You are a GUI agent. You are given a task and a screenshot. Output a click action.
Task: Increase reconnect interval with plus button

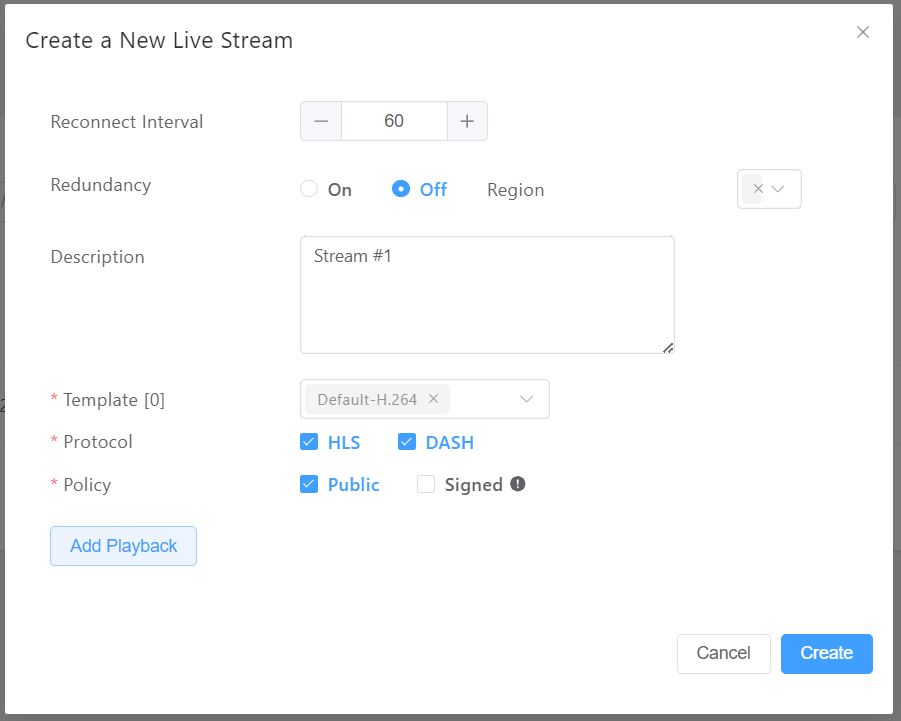[467, 121]
